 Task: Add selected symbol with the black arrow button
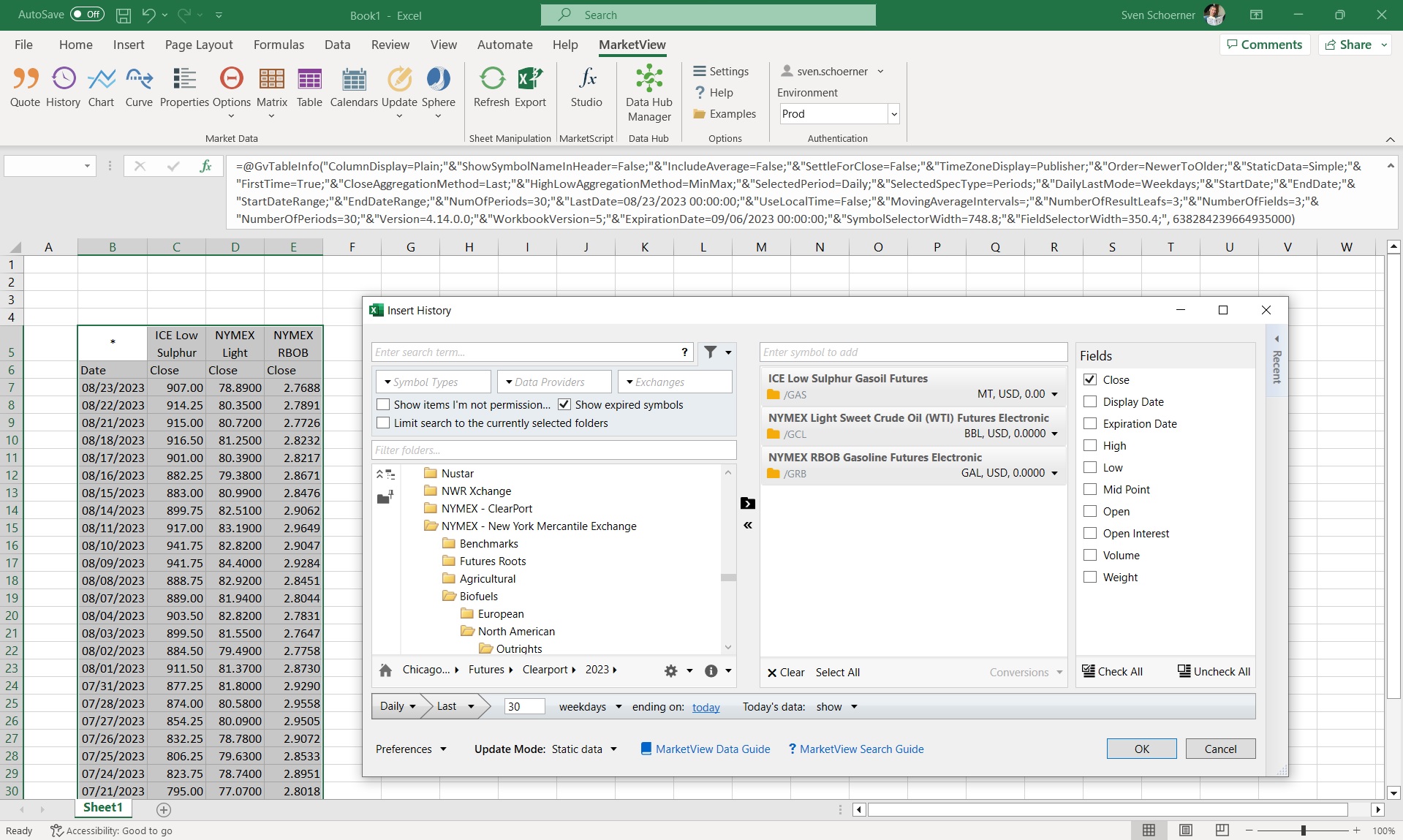pyautogui.click(x=747, y=503)
